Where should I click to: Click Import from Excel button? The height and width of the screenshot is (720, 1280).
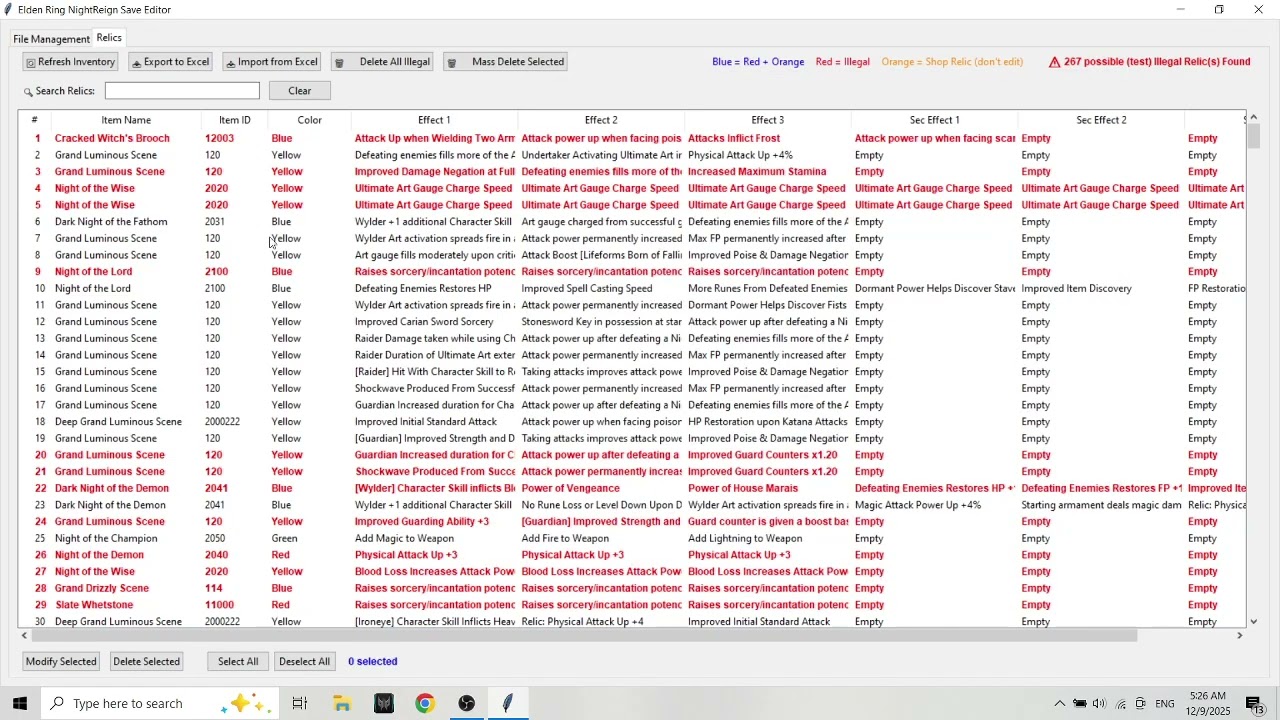(x=273, y=62)
